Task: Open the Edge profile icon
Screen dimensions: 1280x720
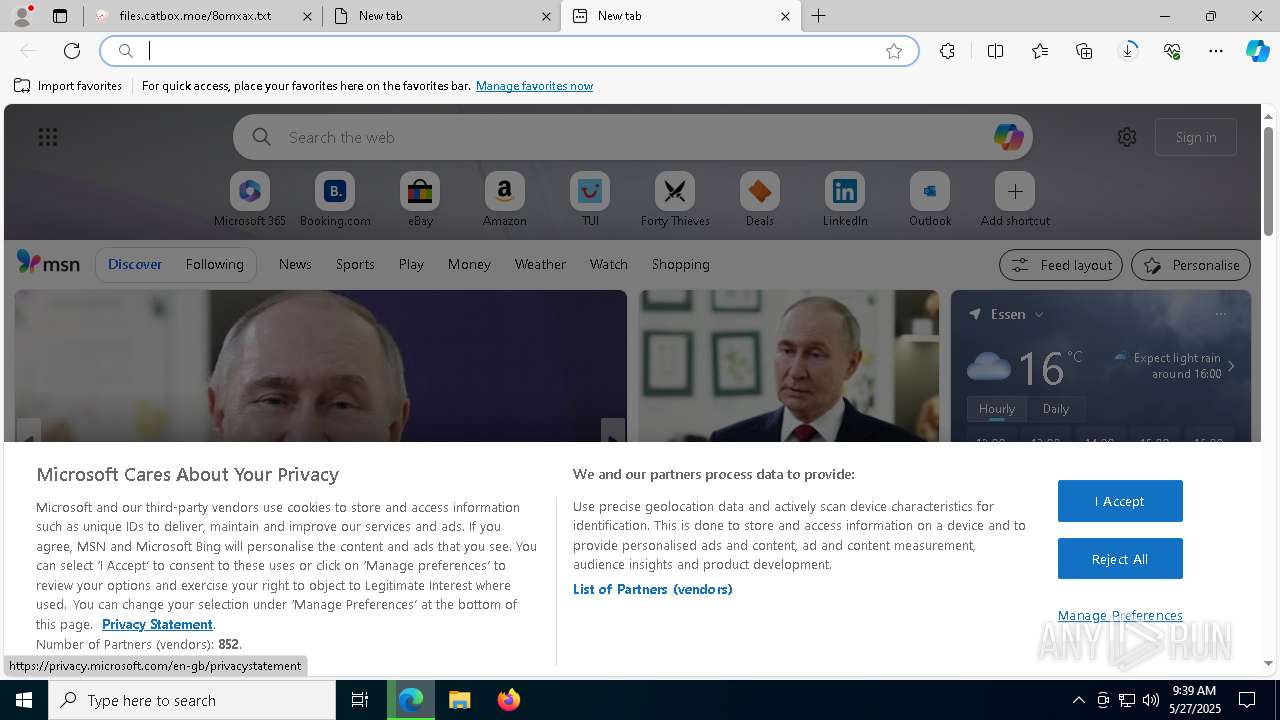Action: [x=22, y=16]
